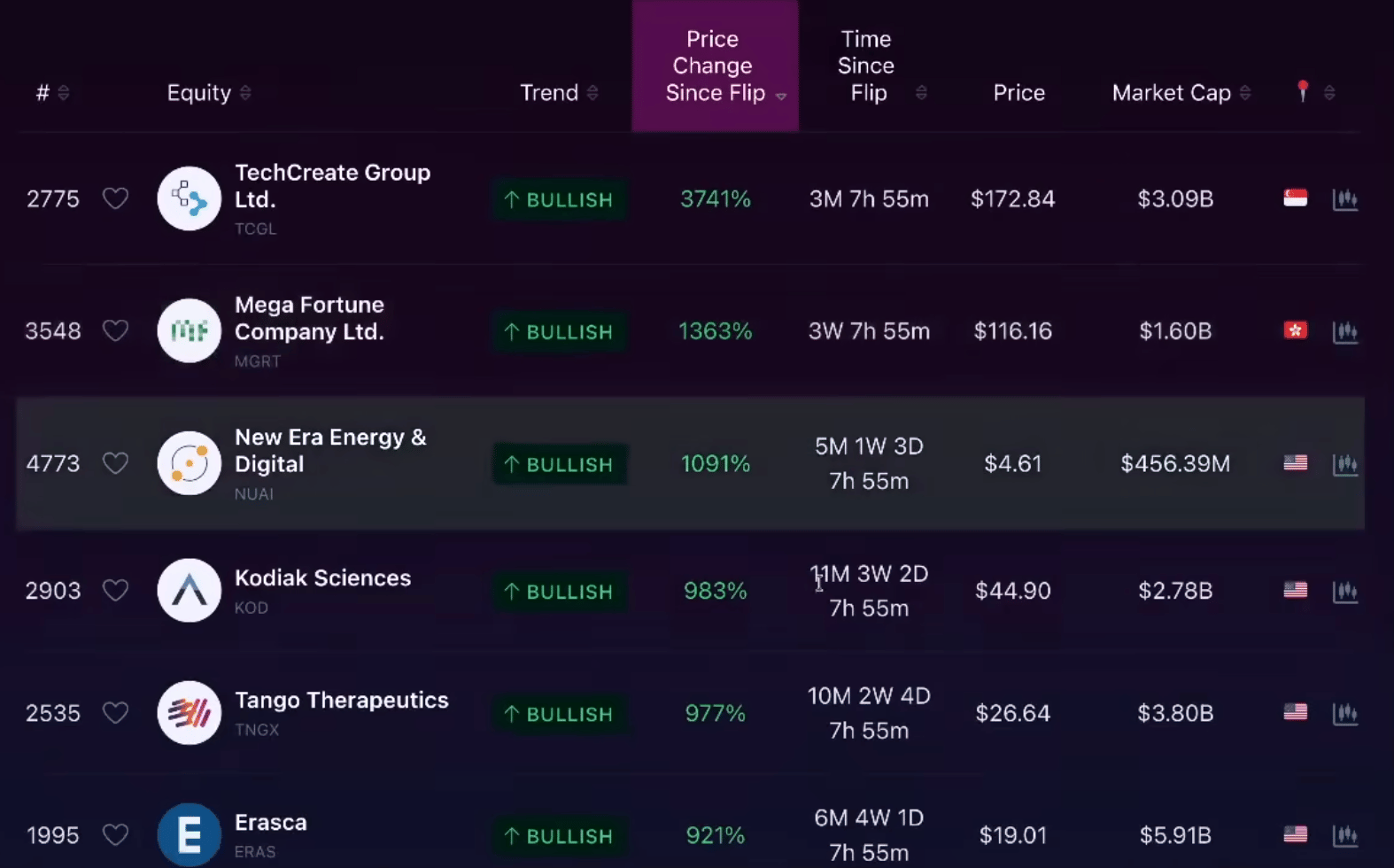1394x868 pixels.
Task: Favorite Kodiak Sciences with heart icon
Action: (115, 590)
